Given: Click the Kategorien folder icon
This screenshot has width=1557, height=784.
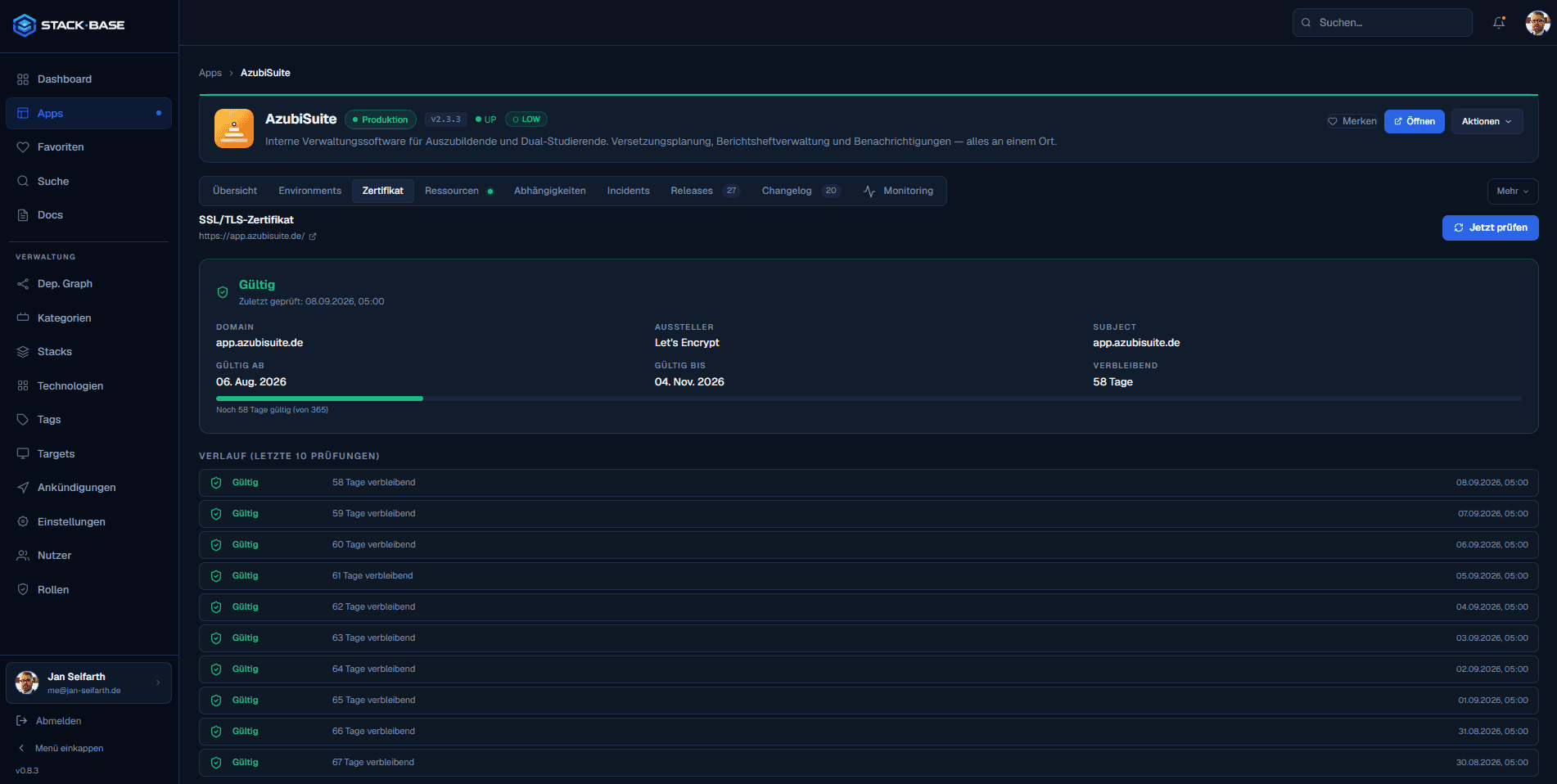Looking at the screenshot, I should click(x=23, y=318).
